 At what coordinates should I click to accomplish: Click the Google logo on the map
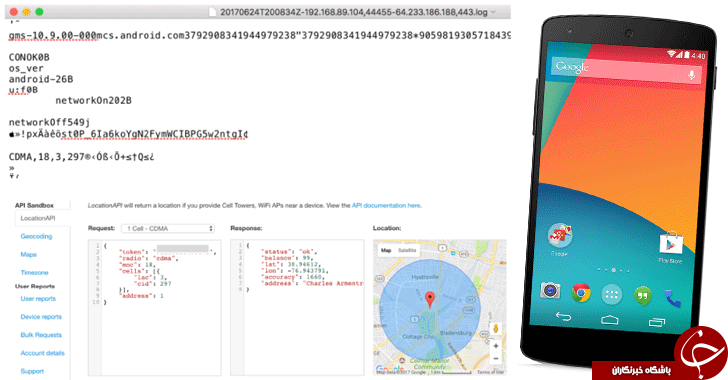point(389,369)
